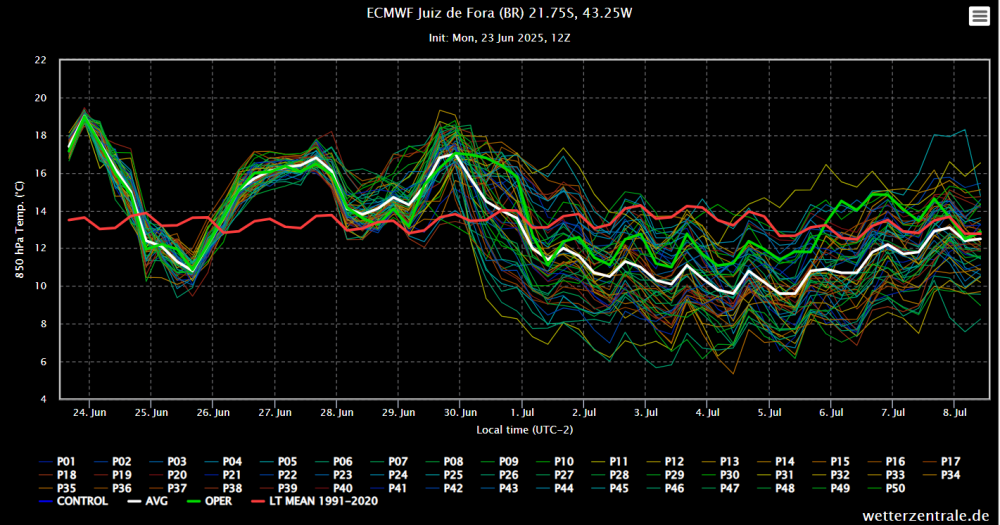Toggle ensemble member P50 in legend
1000x525 pixels.
pyautogui.click(x=896, y=488)
